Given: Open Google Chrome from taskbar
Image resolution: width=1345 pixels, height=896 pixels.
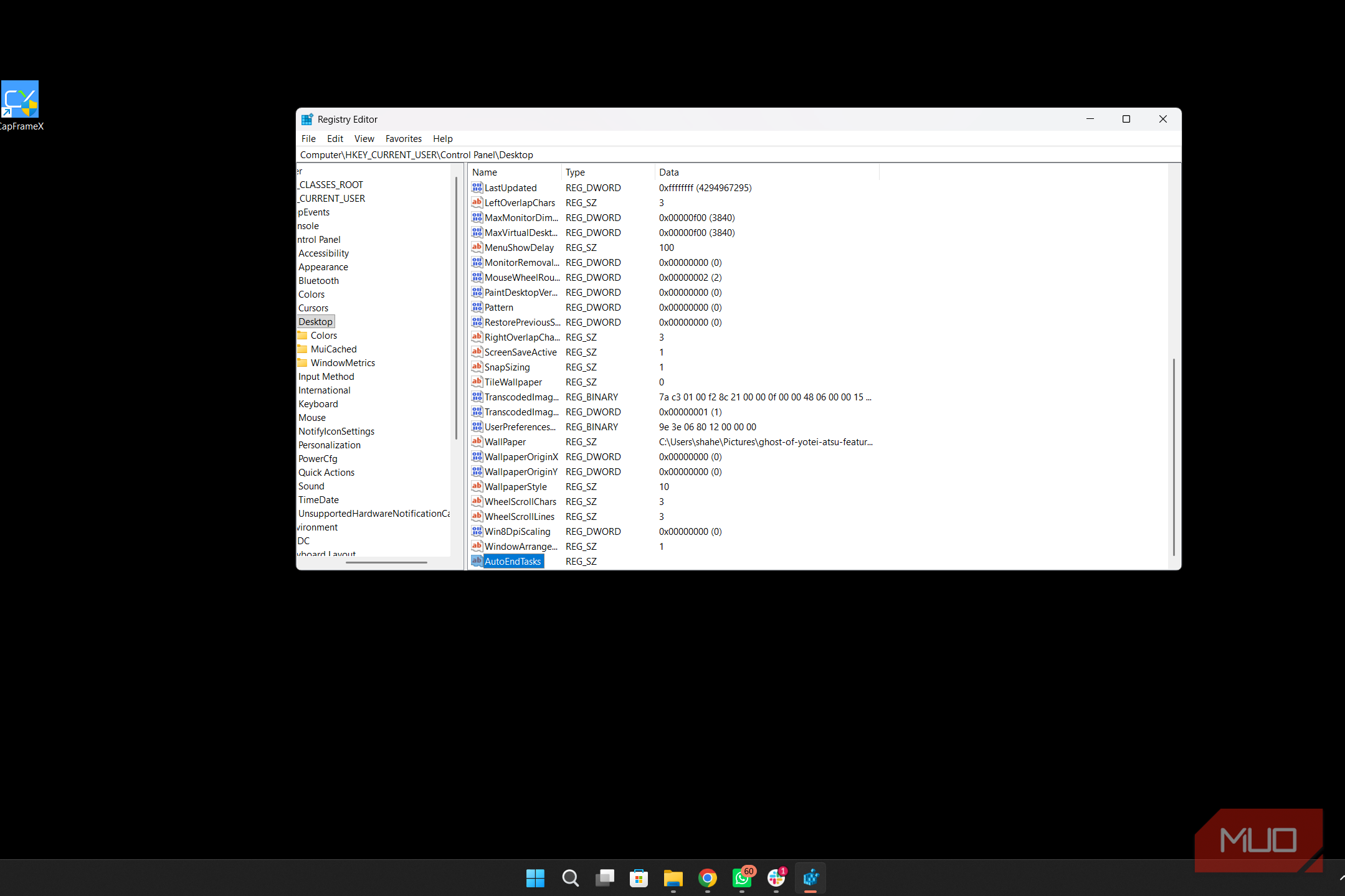Looking at the screenshot, I should click(707, 878).
